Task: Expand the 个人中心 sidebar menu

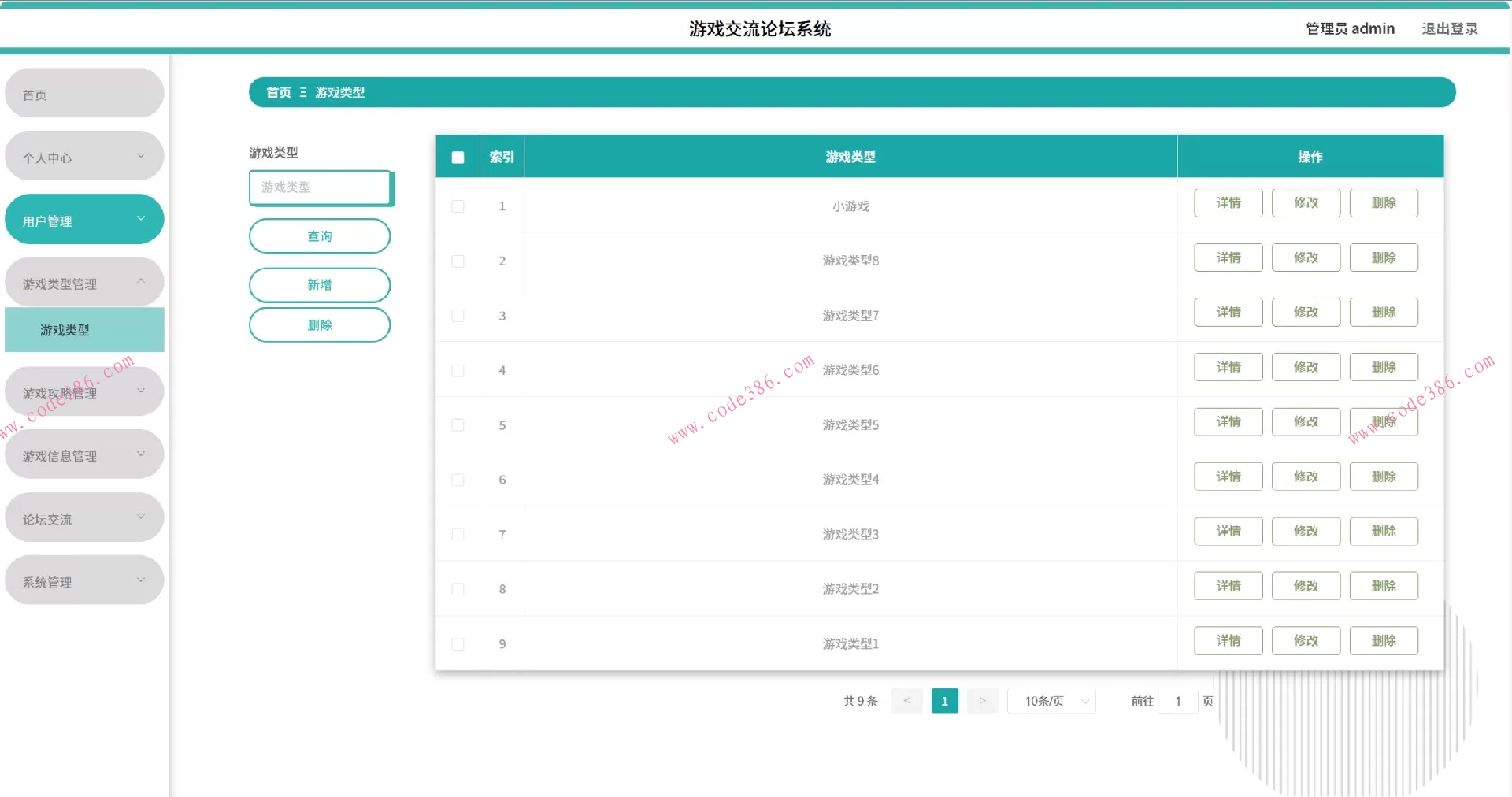Action: (84, 156)
